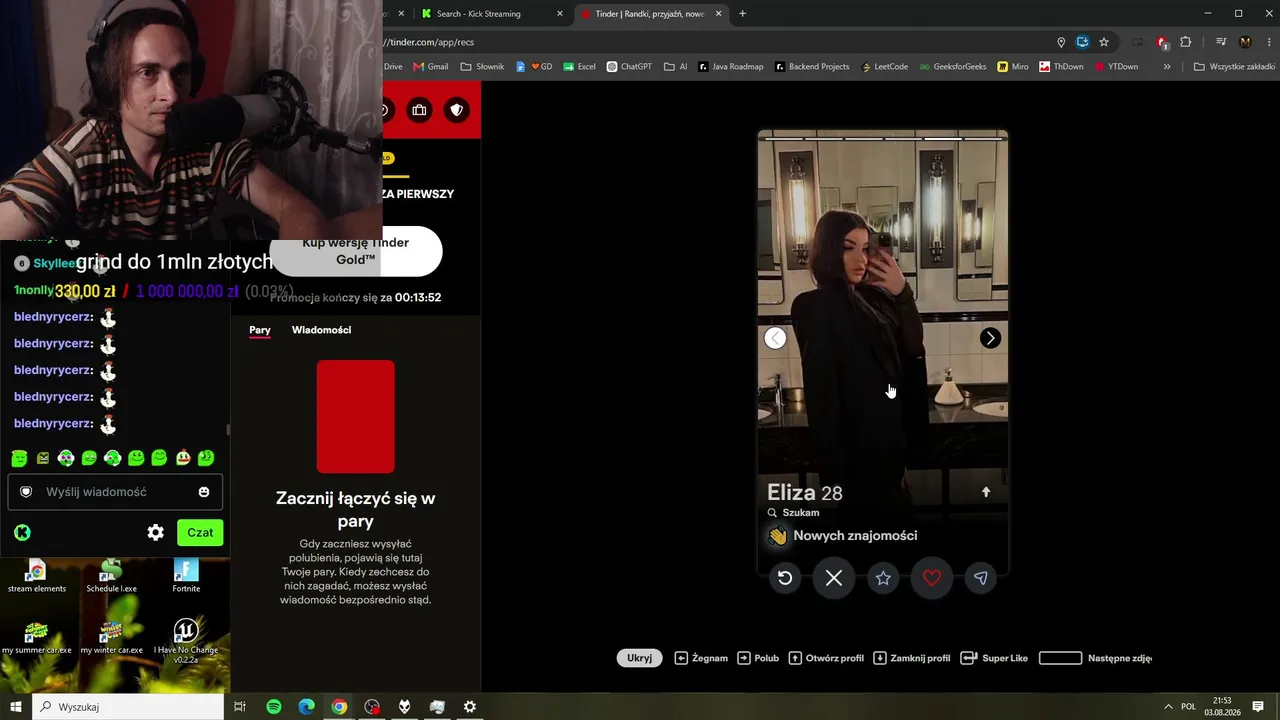Like Eliza with the heart button

pyautogui.click(x=932, y=578)
